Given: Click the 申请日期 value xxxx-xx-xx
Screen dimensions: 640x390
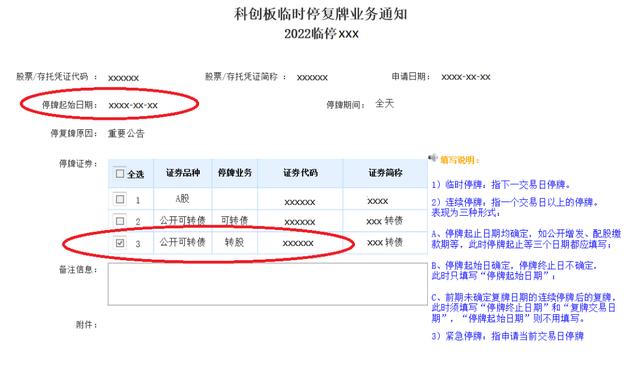Looking at the screenshot, I should tap(466, 77).
